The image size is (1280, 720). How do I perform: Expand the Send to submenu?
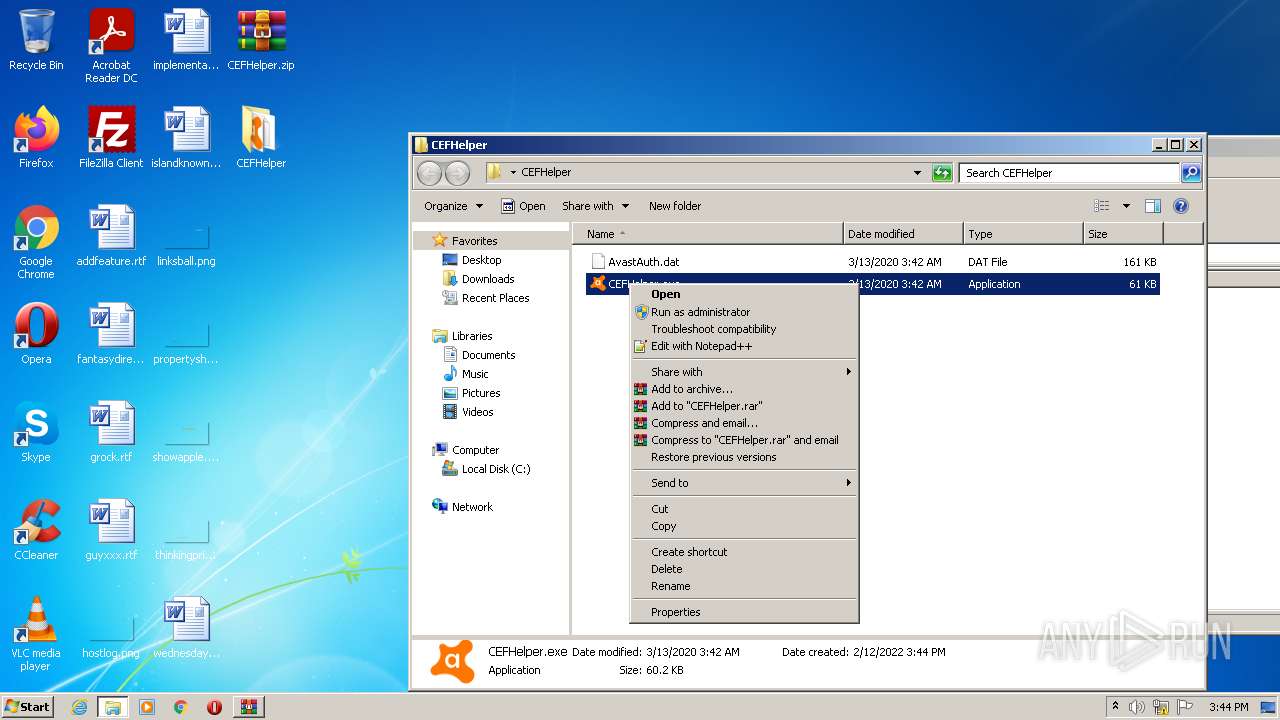pos(744,483)
